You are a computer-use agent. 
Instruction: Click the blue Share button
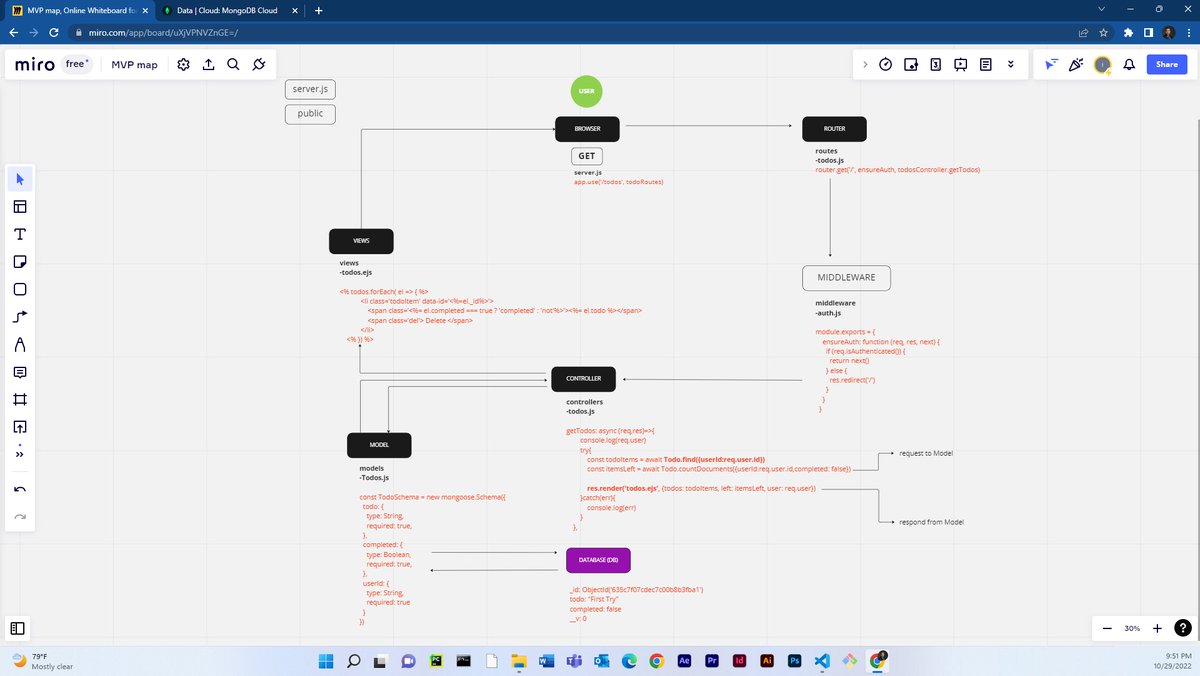click(x=1166, y=64)
